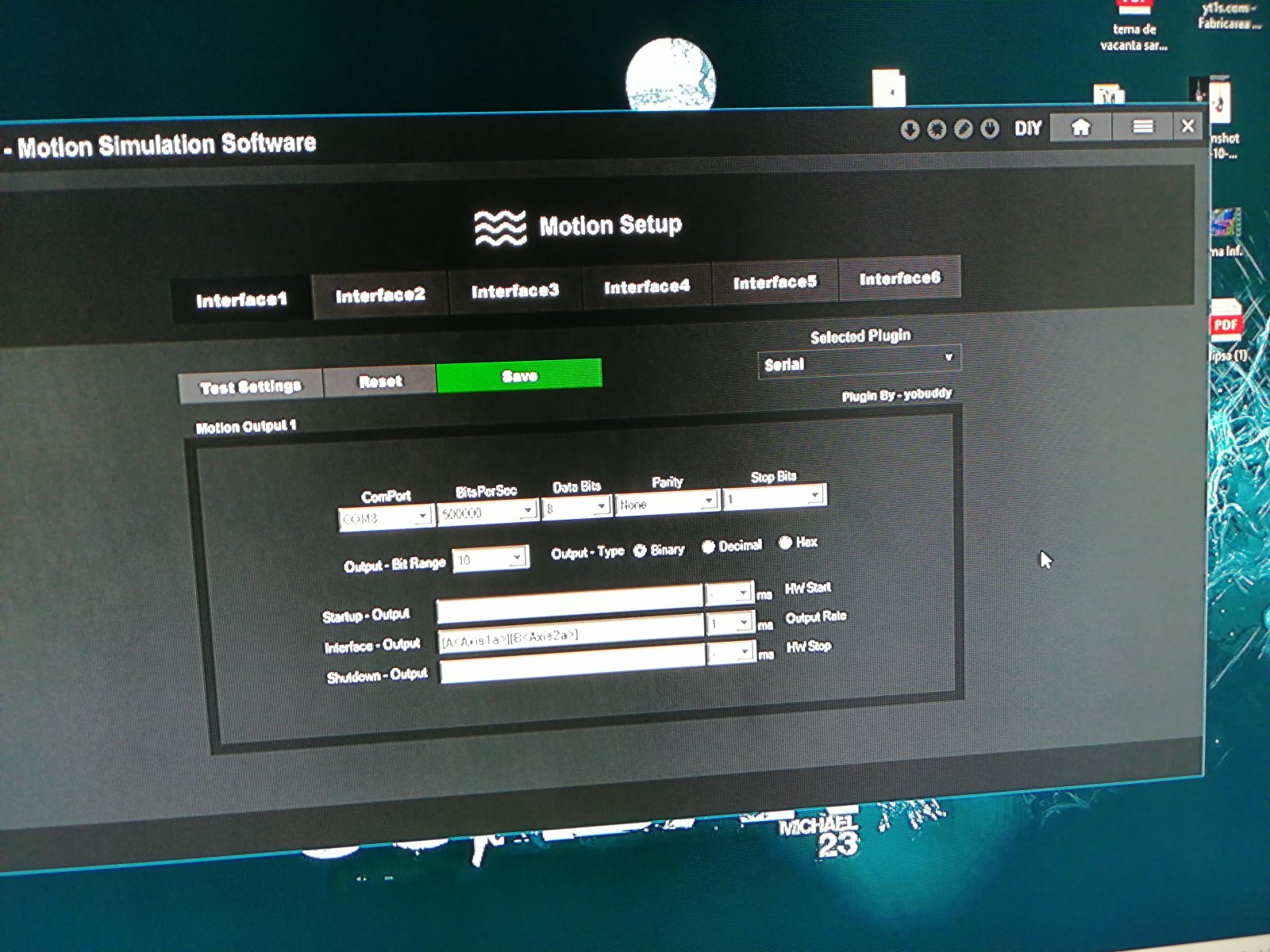This screenshot has height=952, width=1270.
Task: Switch to Interface3 tab
Action: tap(515, 291)
